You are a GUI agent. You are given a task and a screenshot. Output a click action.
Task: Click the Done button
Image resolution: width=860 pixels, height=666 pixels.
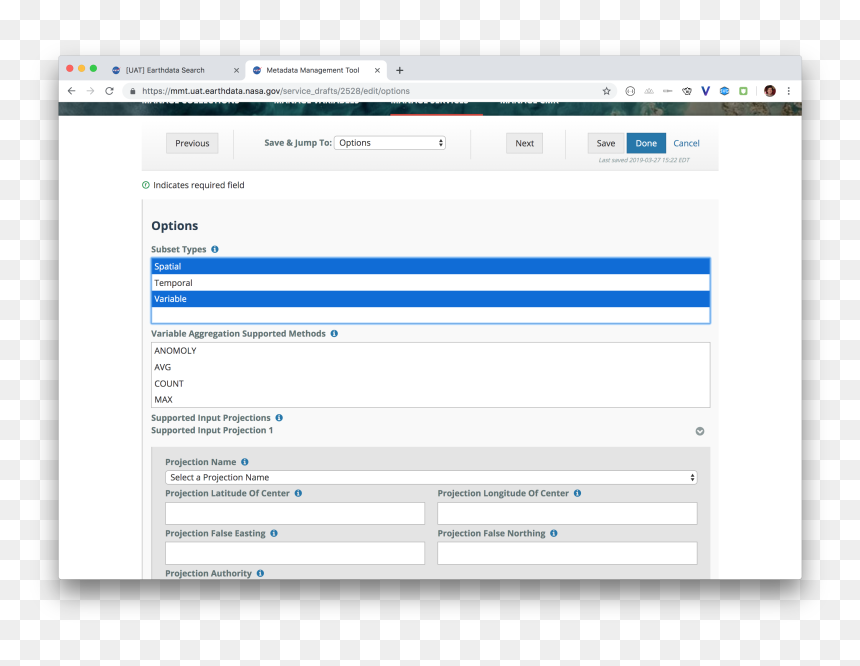646,143
